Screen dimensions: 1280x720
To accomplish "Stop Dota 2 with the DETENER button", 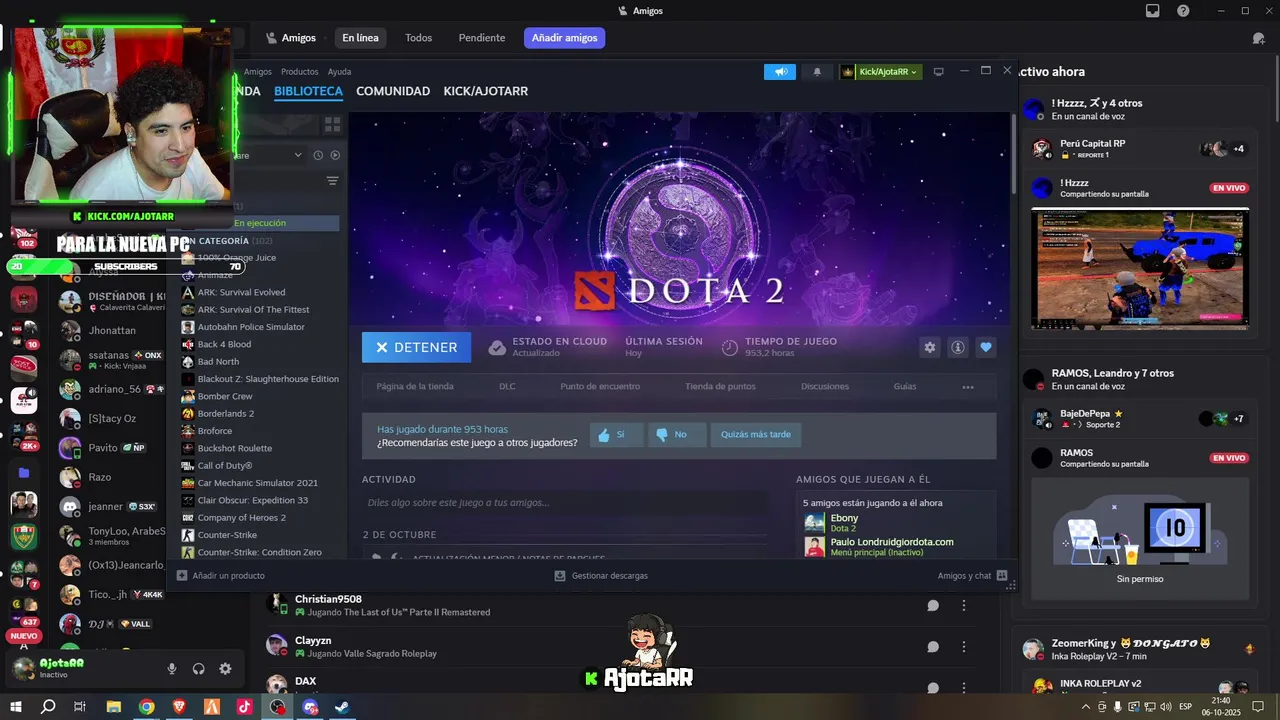I will [x=416, y=347].
